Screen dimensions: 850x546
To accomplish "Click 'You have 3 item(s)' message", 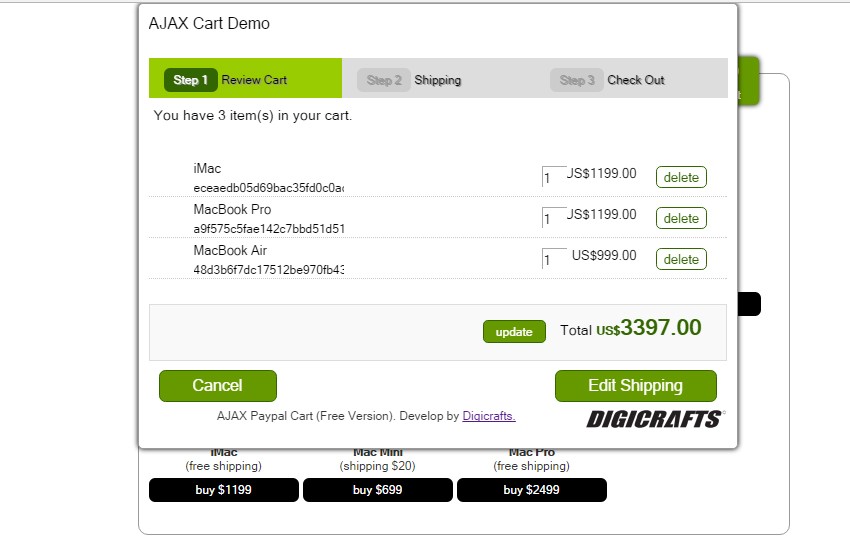I will (253, 115).
